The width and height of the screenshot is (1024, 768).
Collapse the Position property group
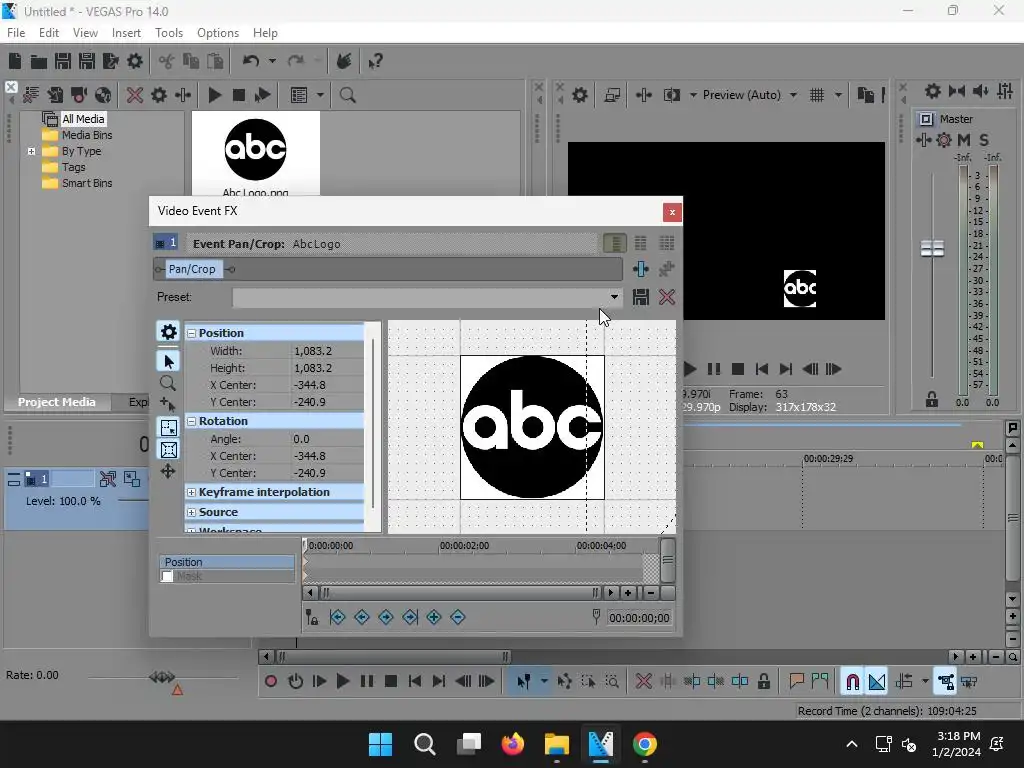pyautogui.click(x=191, y=333)
